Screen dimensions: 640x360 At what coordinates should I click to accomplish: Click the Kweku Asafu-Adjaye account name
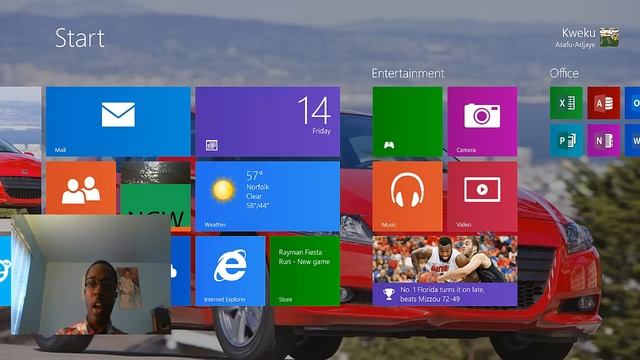point(575,38)
